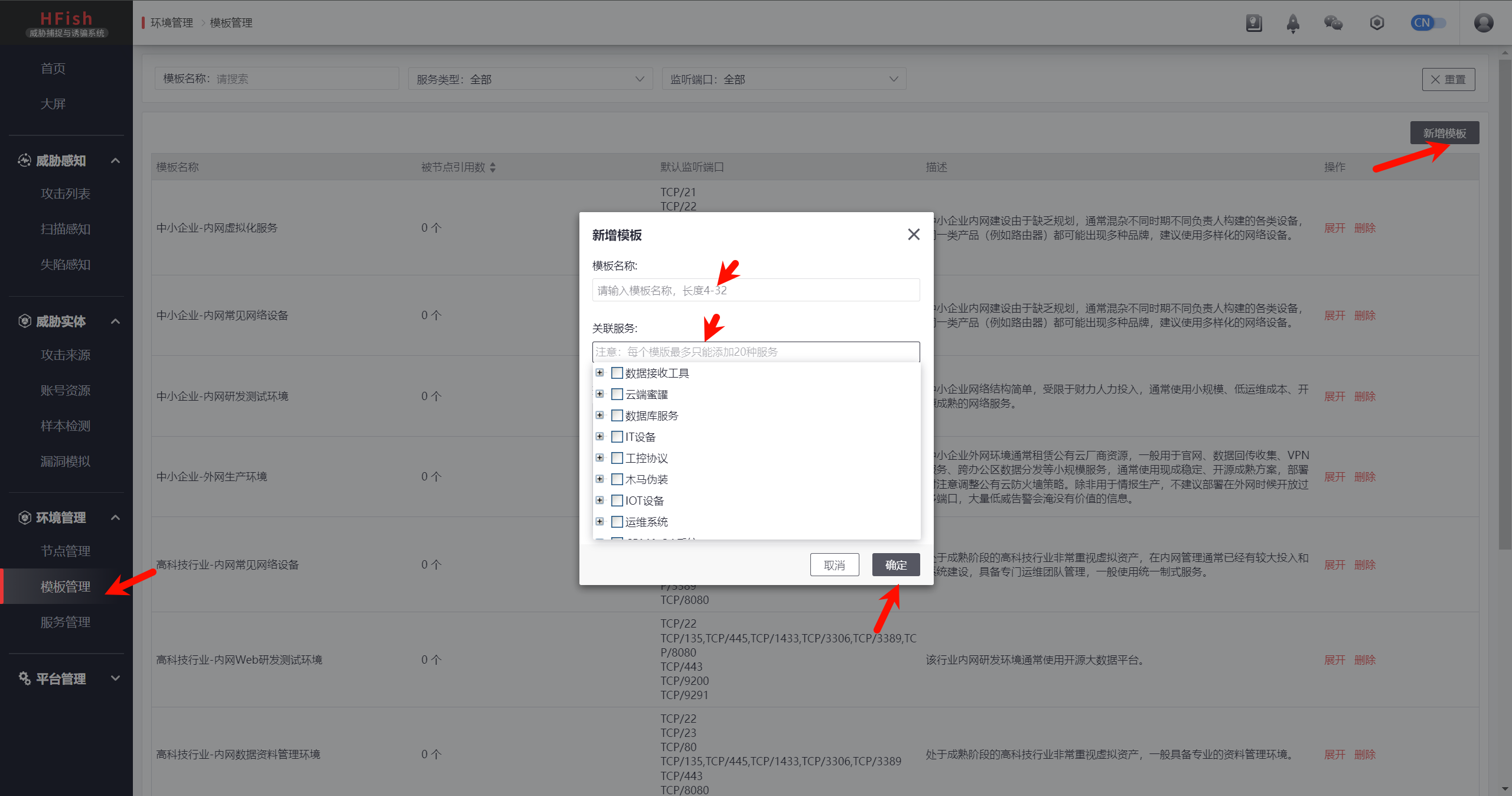Click the sort arrows beside 被节点引用数
Viewport: 1512px width, 796px height.
click(x=493, y=168)
